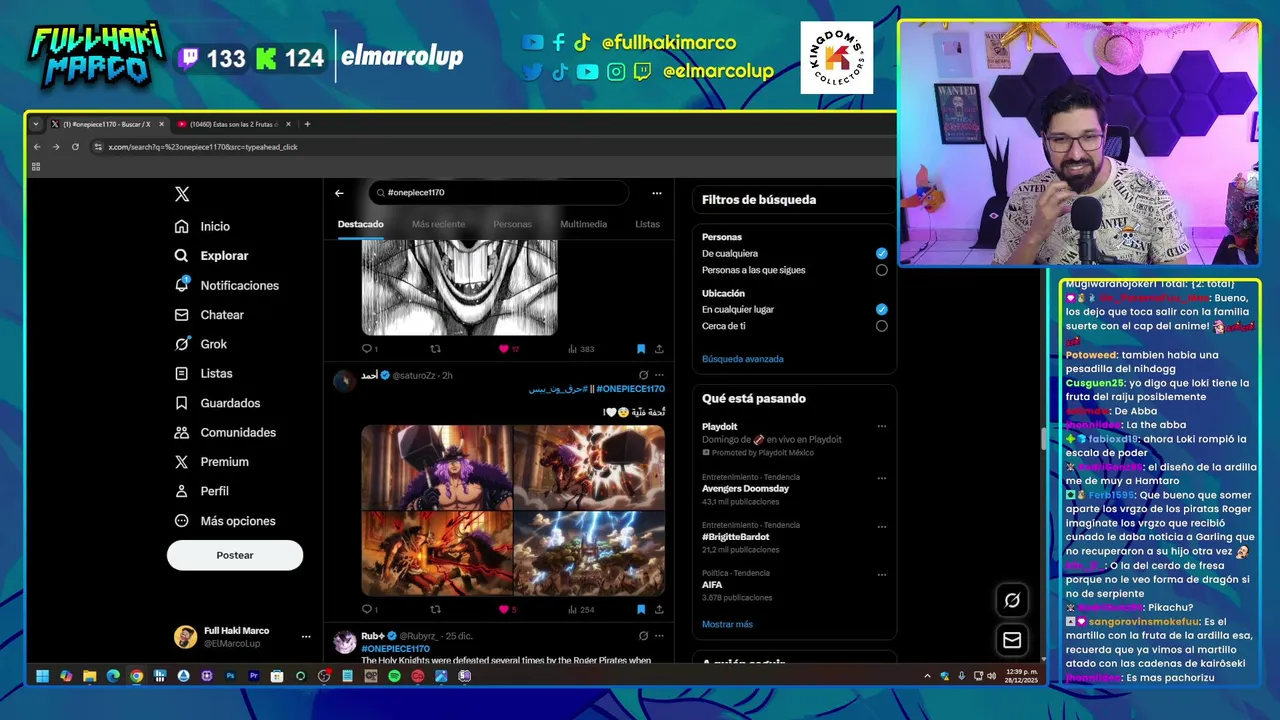Open Inicio home in X sidebar
Viewport: 1280px width, 720px height.
[202, 226]
